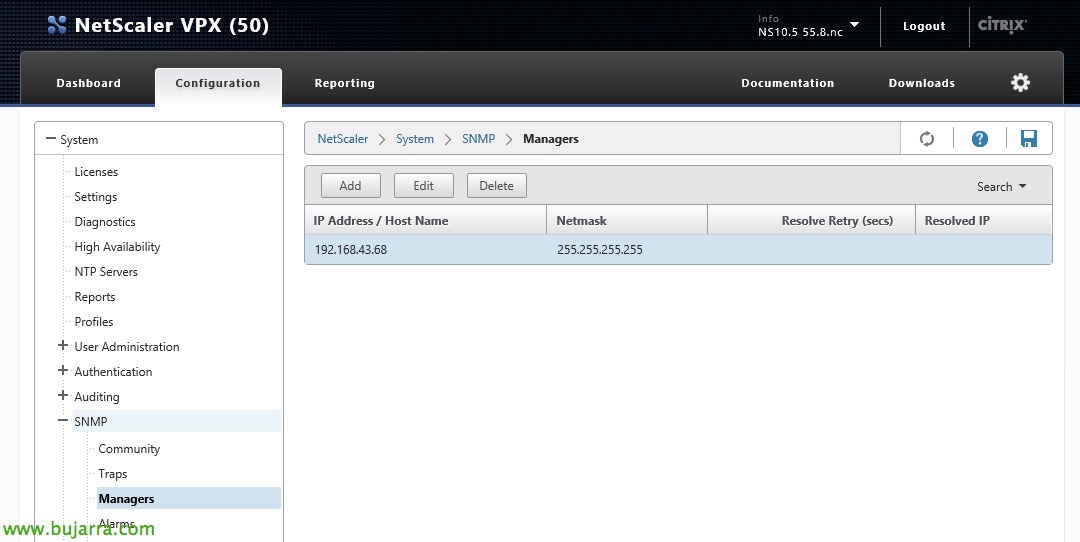Open the Reporting tab
Viewport: 1080px width, 542px height.
344,83
